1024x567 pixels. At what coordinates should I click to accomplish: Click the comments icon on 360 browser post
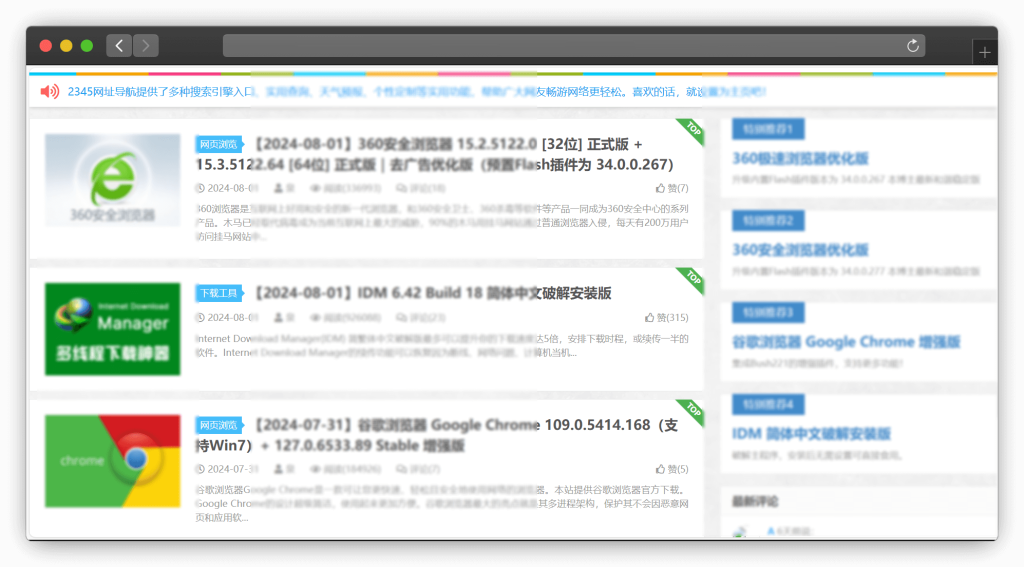click(x=401, y=188)
